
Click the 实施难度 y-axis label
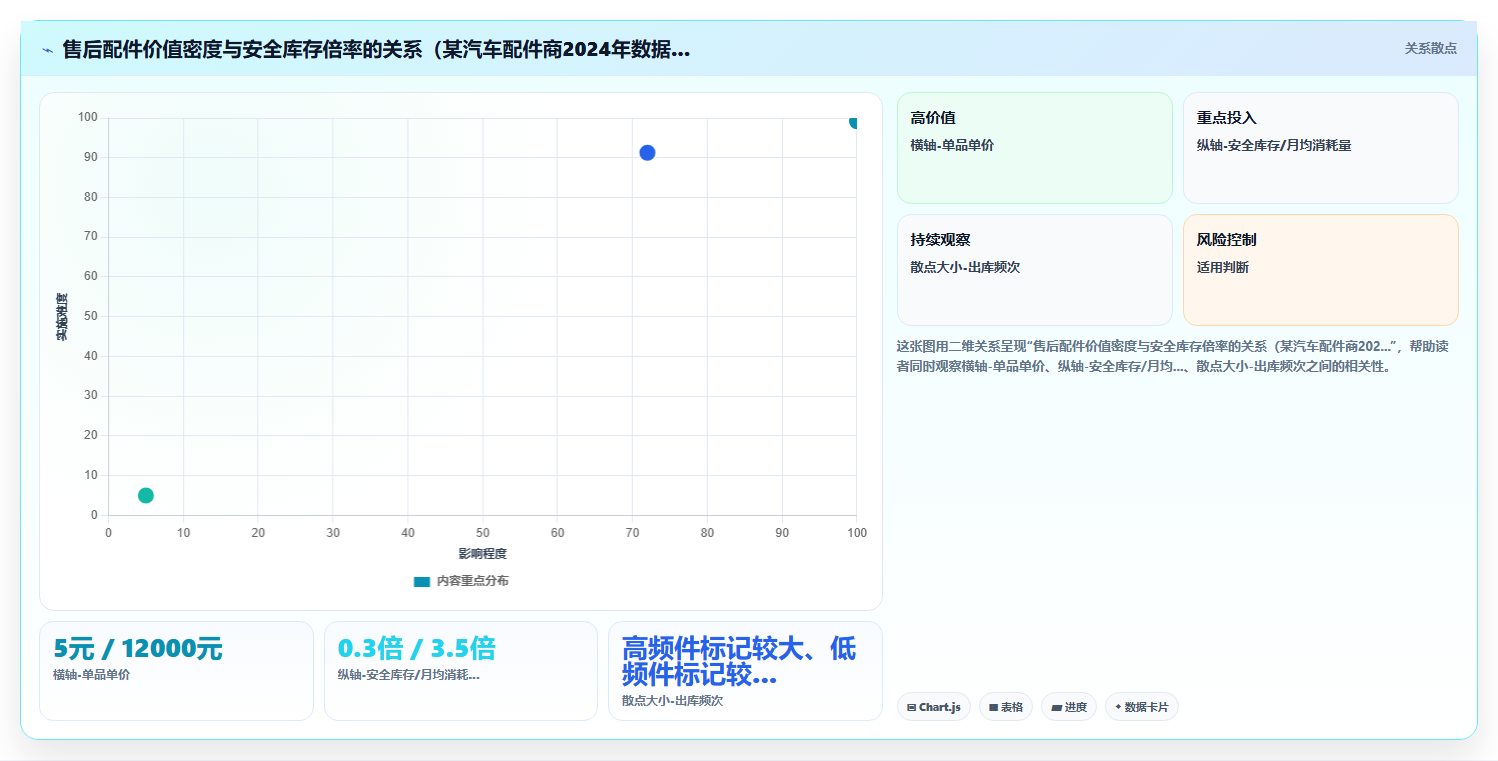[62, 317]
